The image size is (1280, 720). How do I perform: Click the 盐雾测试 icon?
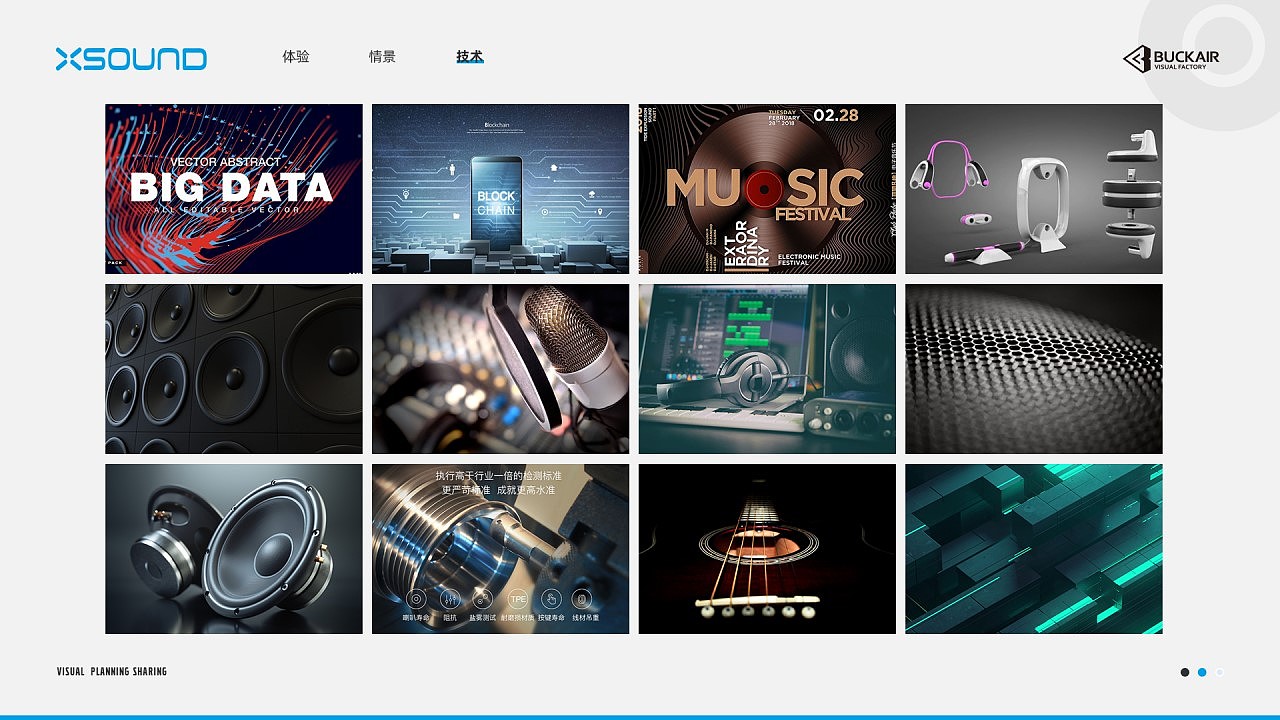click(483, 599)
